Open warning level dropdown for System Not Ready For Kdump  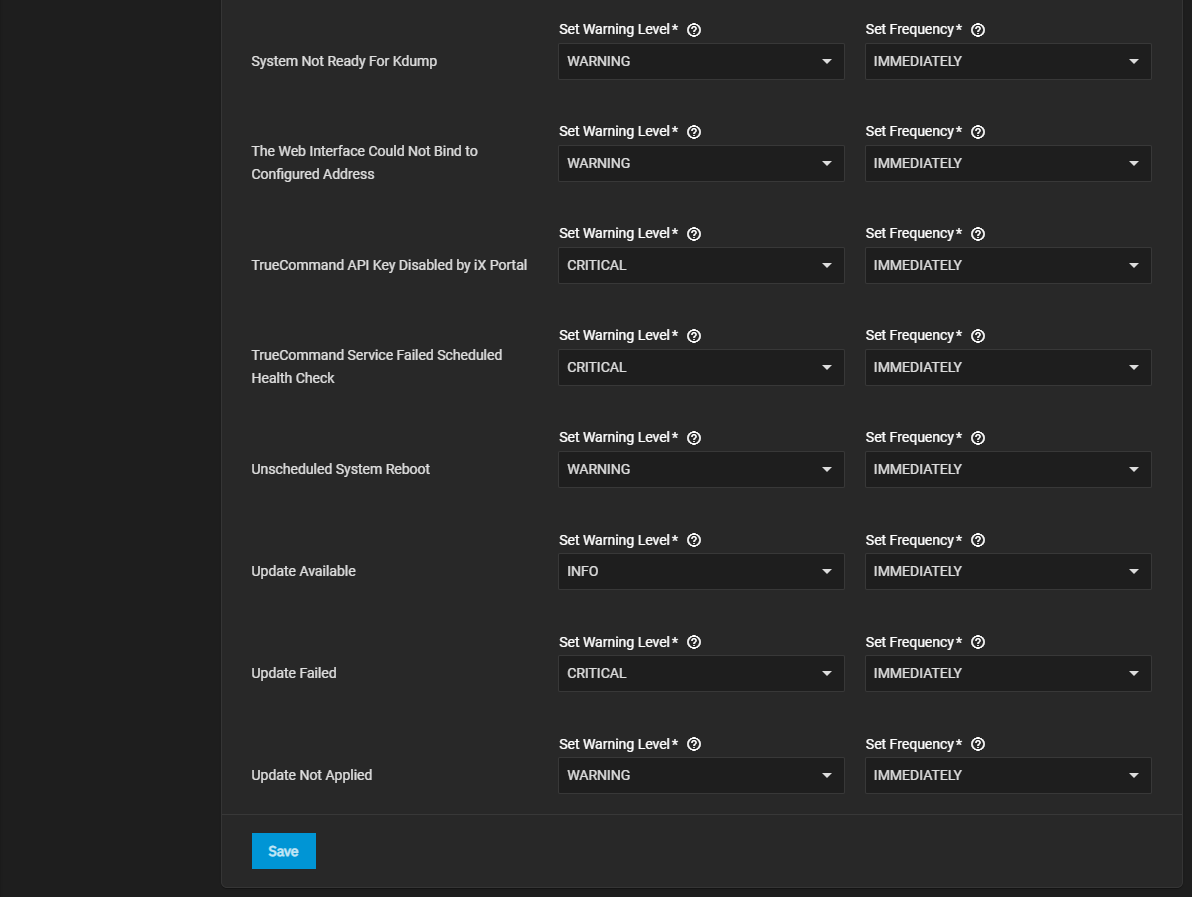tap(700, 62)
